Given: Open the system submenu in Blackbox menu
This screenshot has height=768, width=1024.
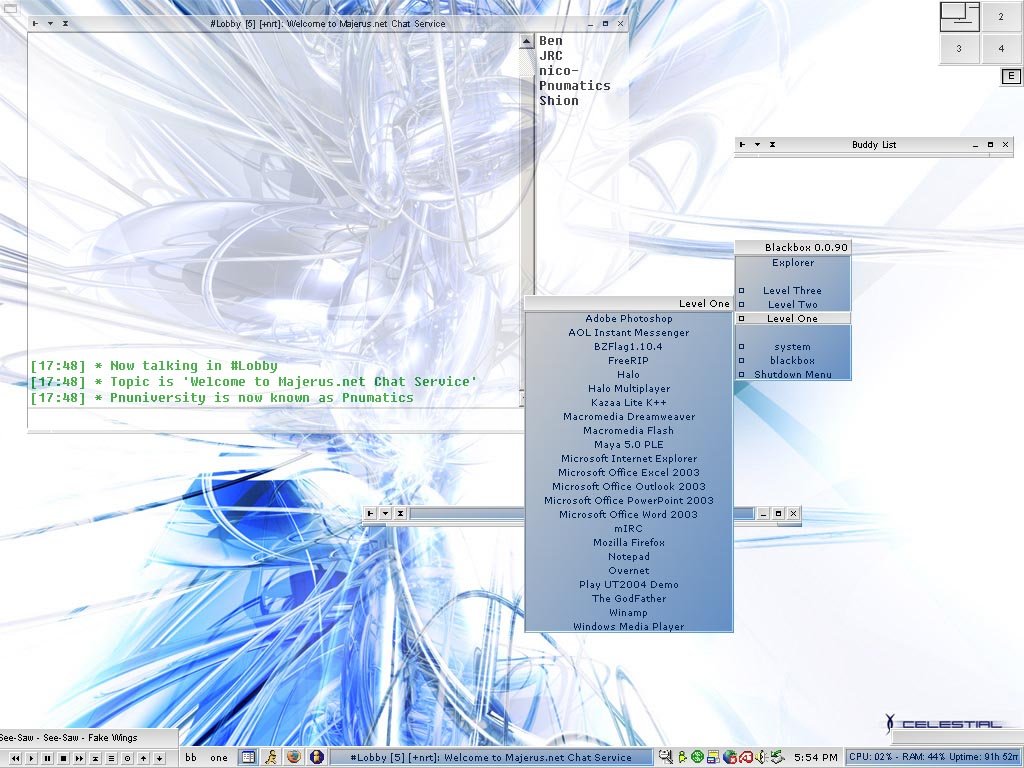Looking at the screenshot, I should (792, 347).
